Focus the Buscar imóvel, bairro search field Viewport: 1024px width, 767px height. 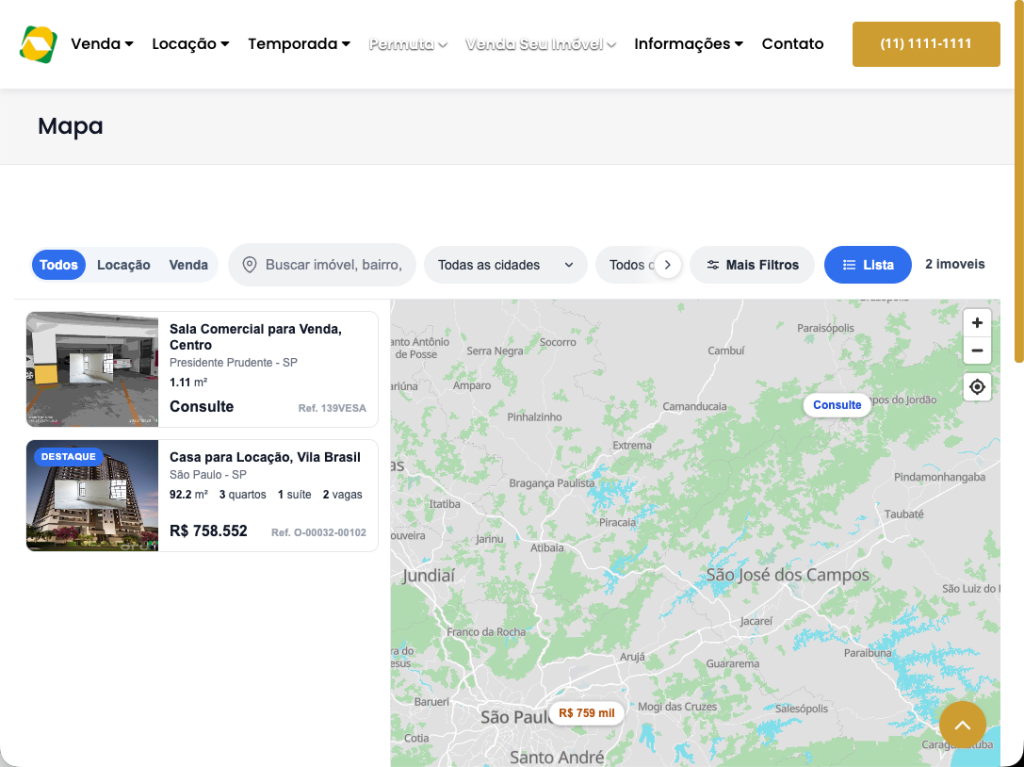pos(322,265)
